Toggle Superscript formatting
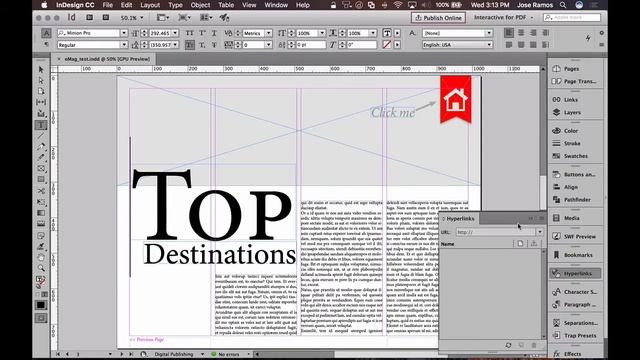 202,33
